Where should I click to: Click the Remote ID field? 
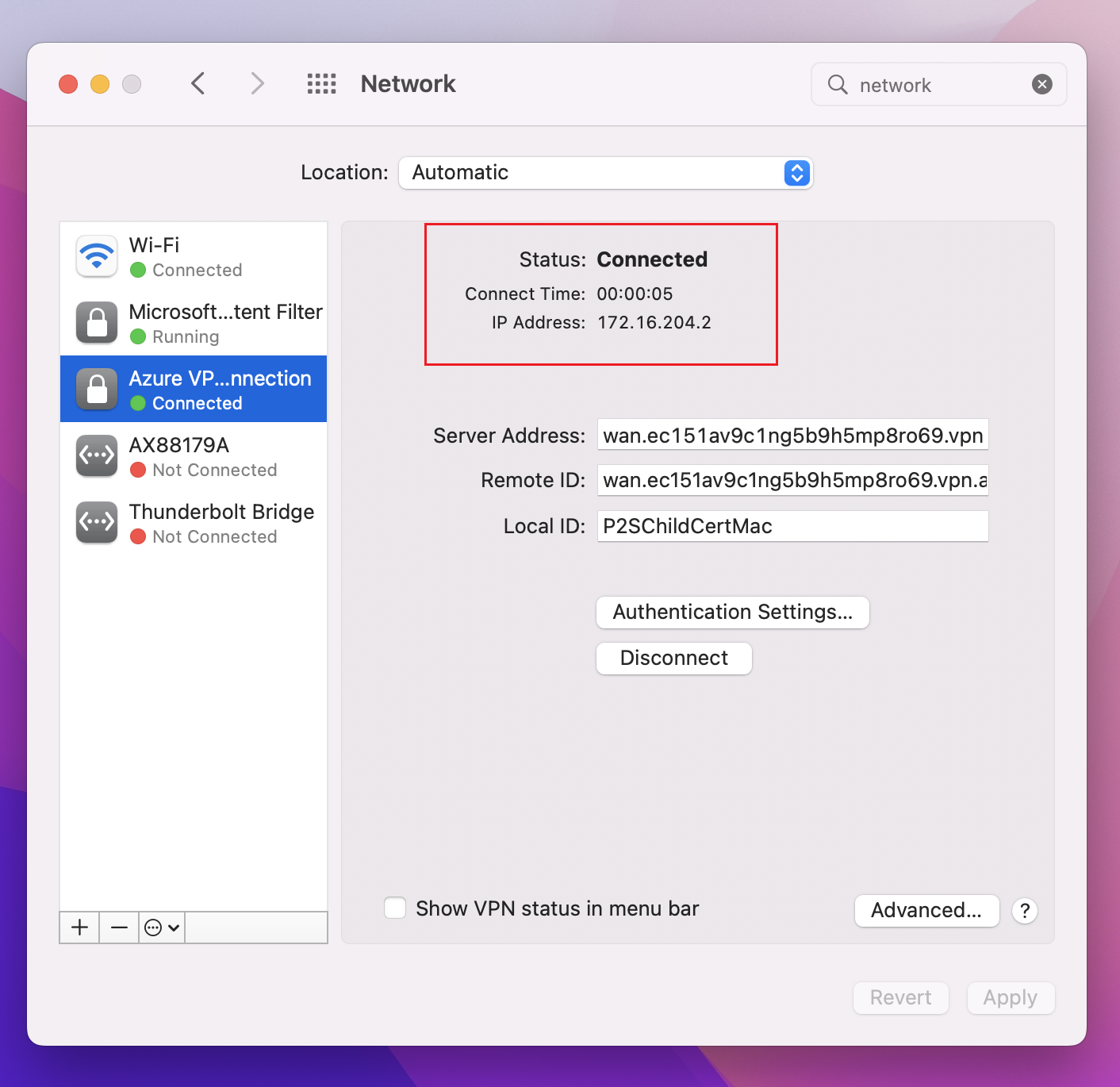pyautogui.click(x=793, y=480)
